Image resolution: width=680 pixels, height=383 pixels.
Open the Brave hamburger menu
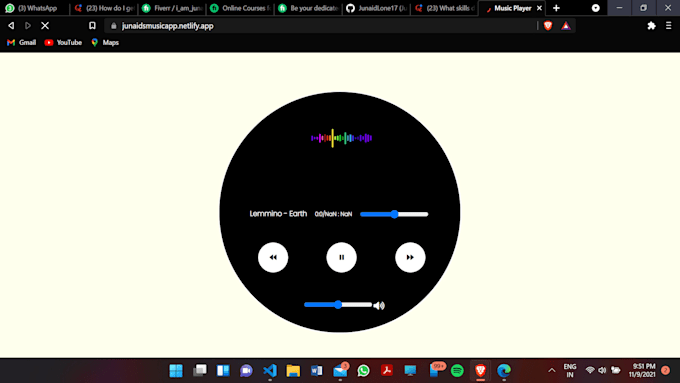click(668, 26)
